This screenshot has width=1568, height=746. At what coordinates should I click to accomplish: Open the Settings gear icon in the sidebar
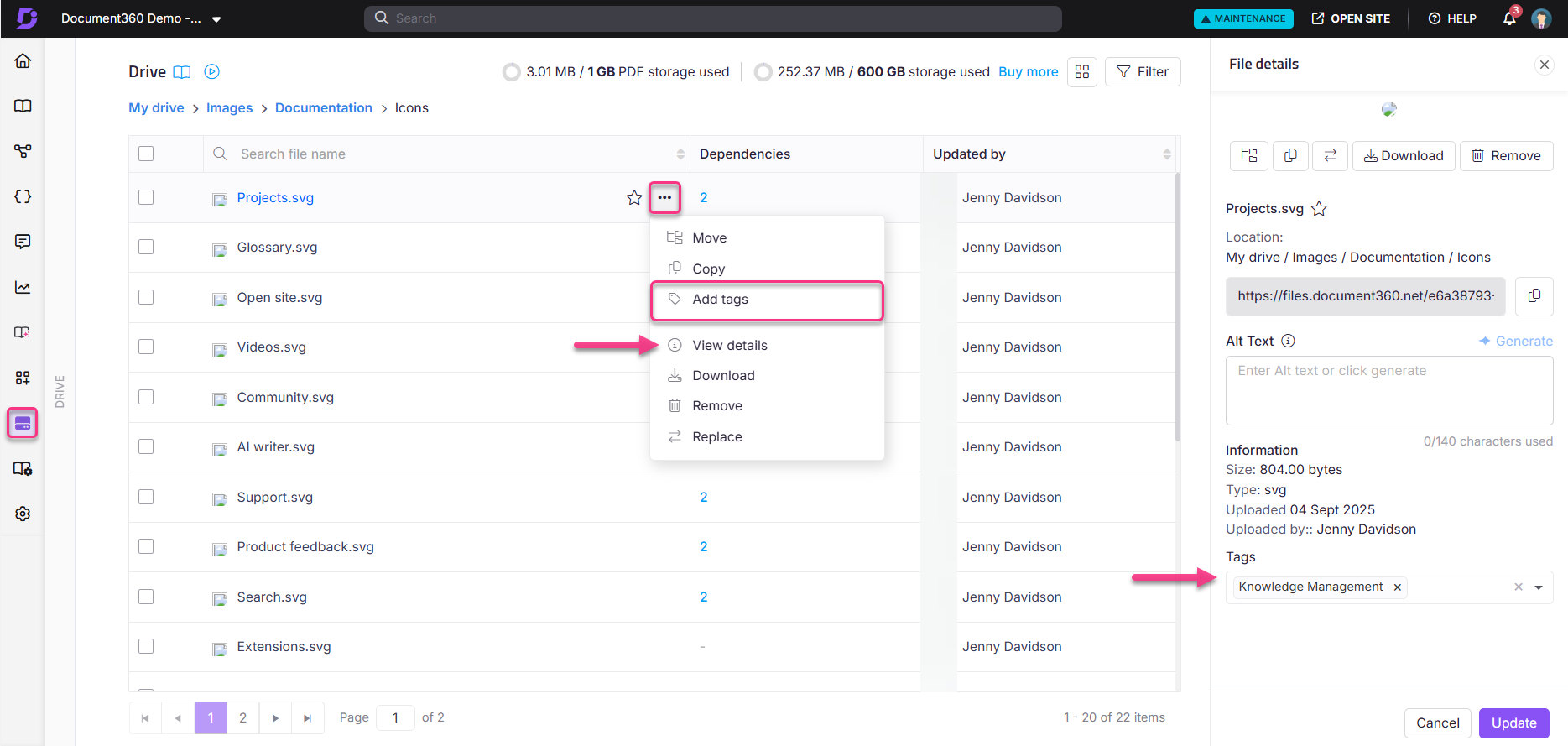pyautogui.click(x=23, y=514)
